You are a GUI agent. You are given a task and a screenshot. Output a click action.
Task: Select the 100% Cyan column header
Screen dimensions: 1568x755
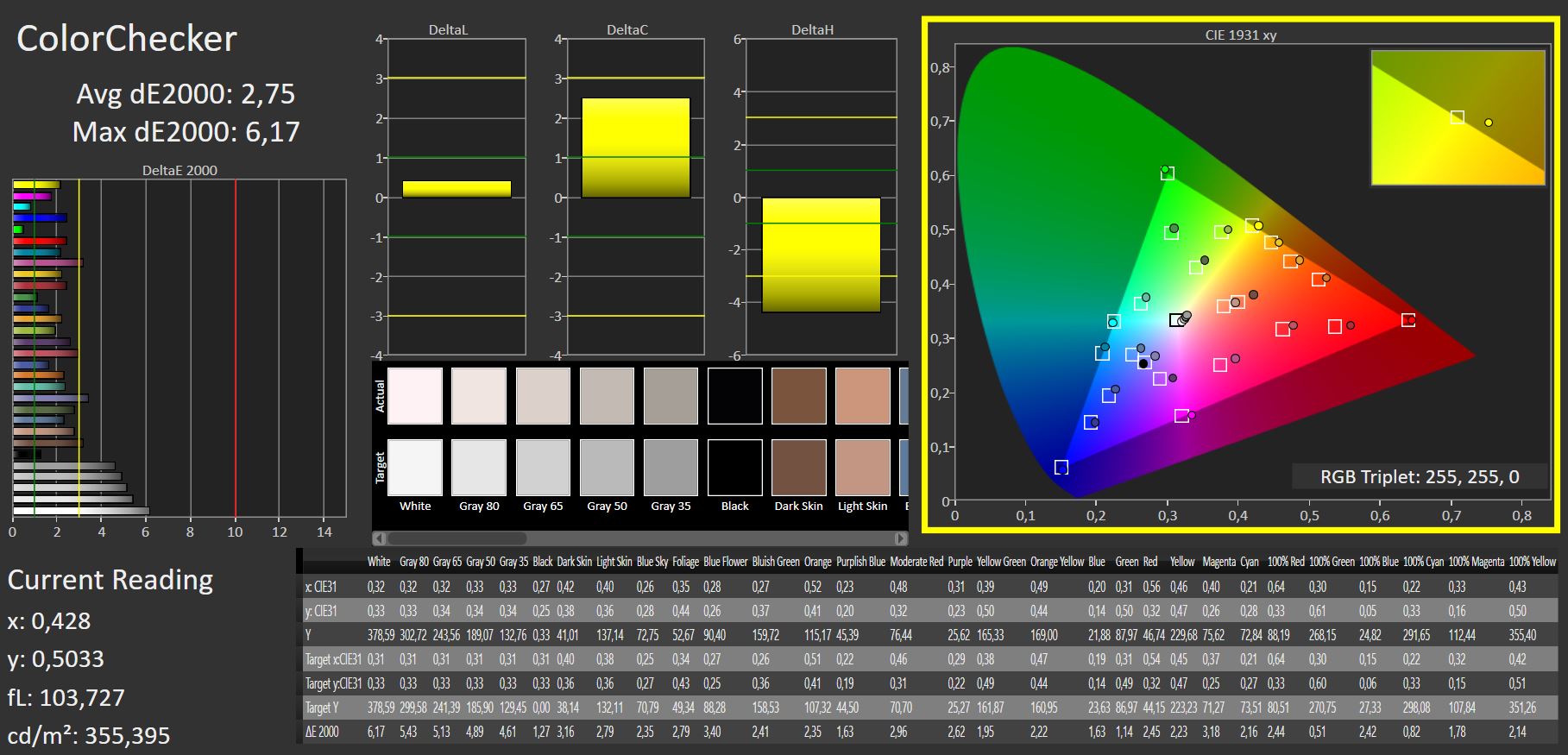coord(1424,562)
